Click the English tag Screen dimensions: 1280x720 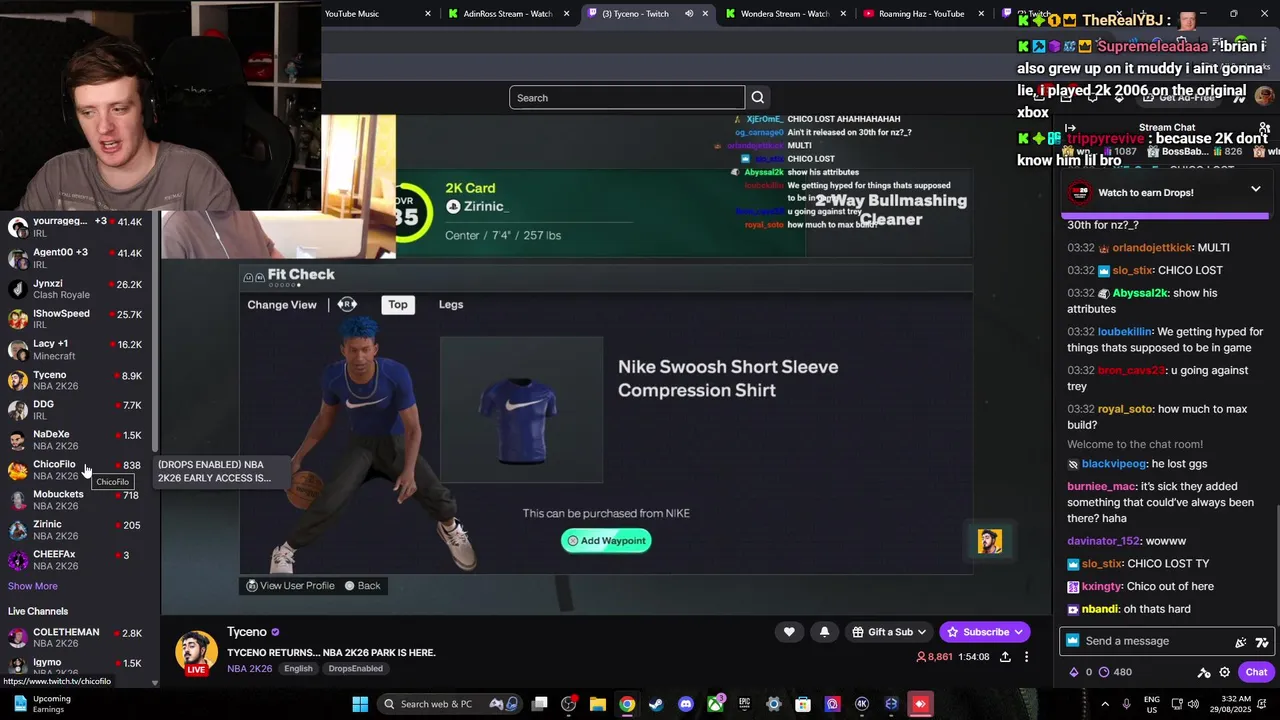point(298,668)
